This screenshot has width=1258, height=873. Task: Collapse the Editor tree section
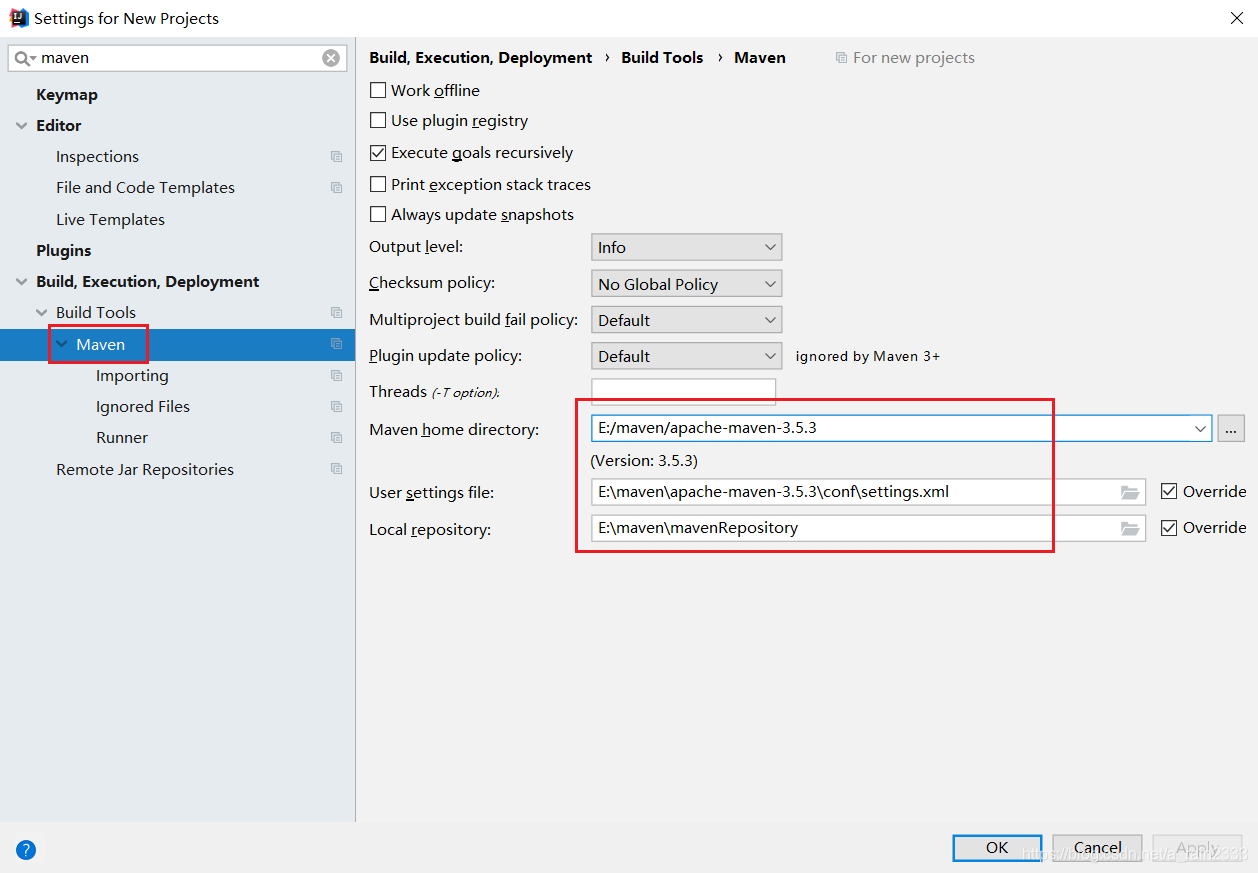(22, 126)
